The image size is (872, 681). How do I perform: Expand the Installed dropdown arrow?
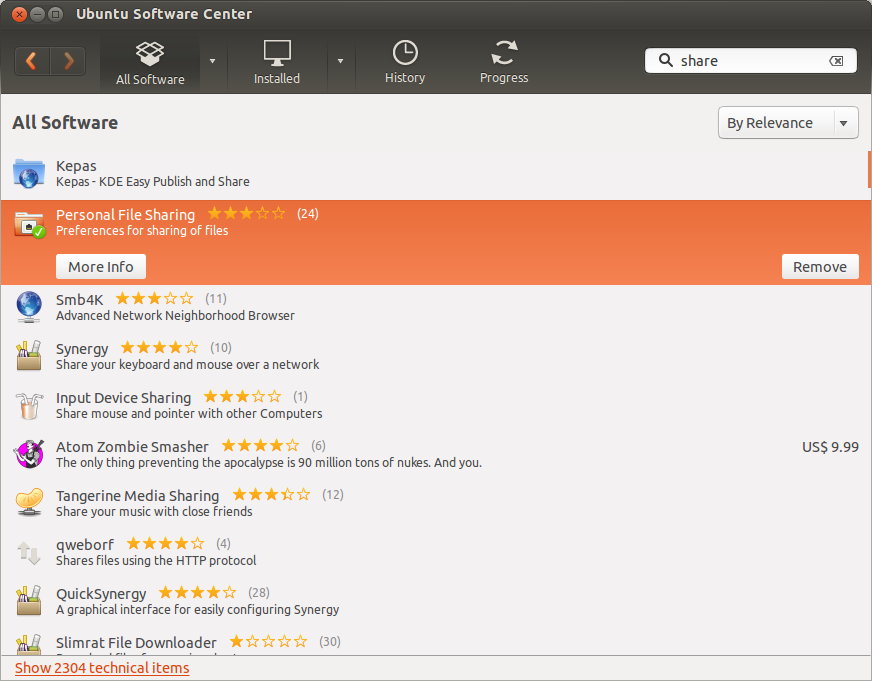click(340, 61)
